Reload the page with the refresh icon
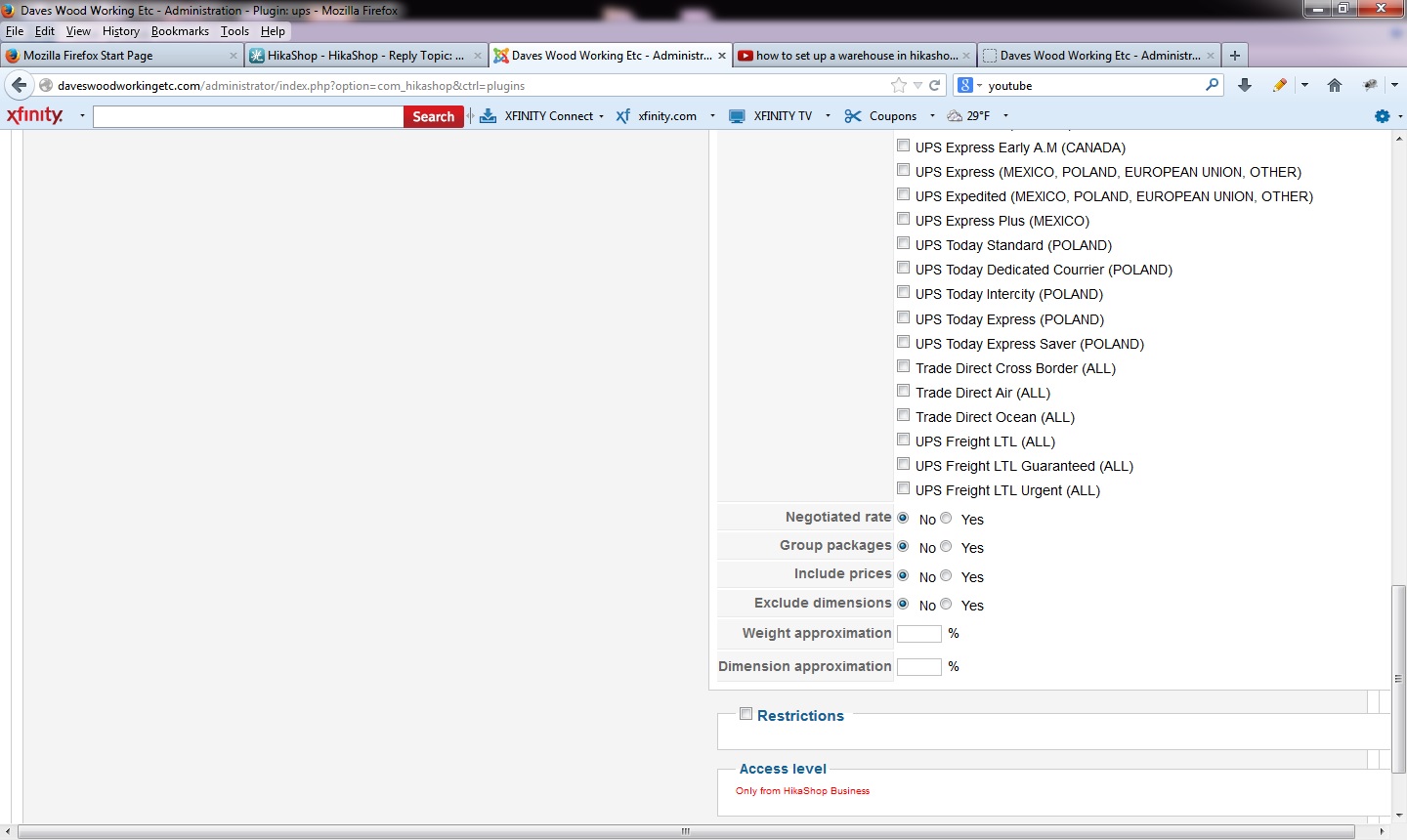Screen dimensions: 1407x840 point(934,85)
